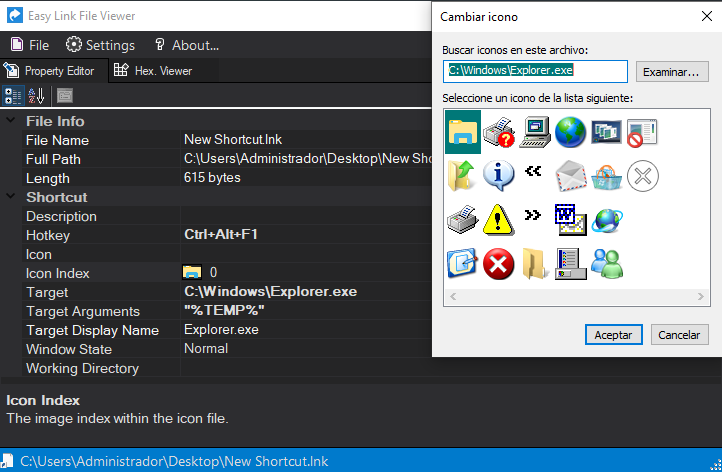The width and height of the screenshot is (722, 472).
Task: Click the status bar file path
Action: point(174,461)
